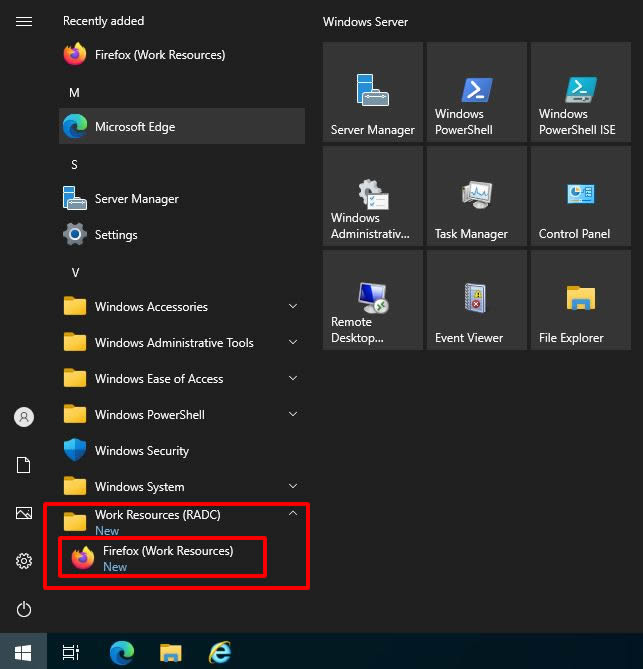Open Documents from the Start sidebar

[x=24, y=465]
